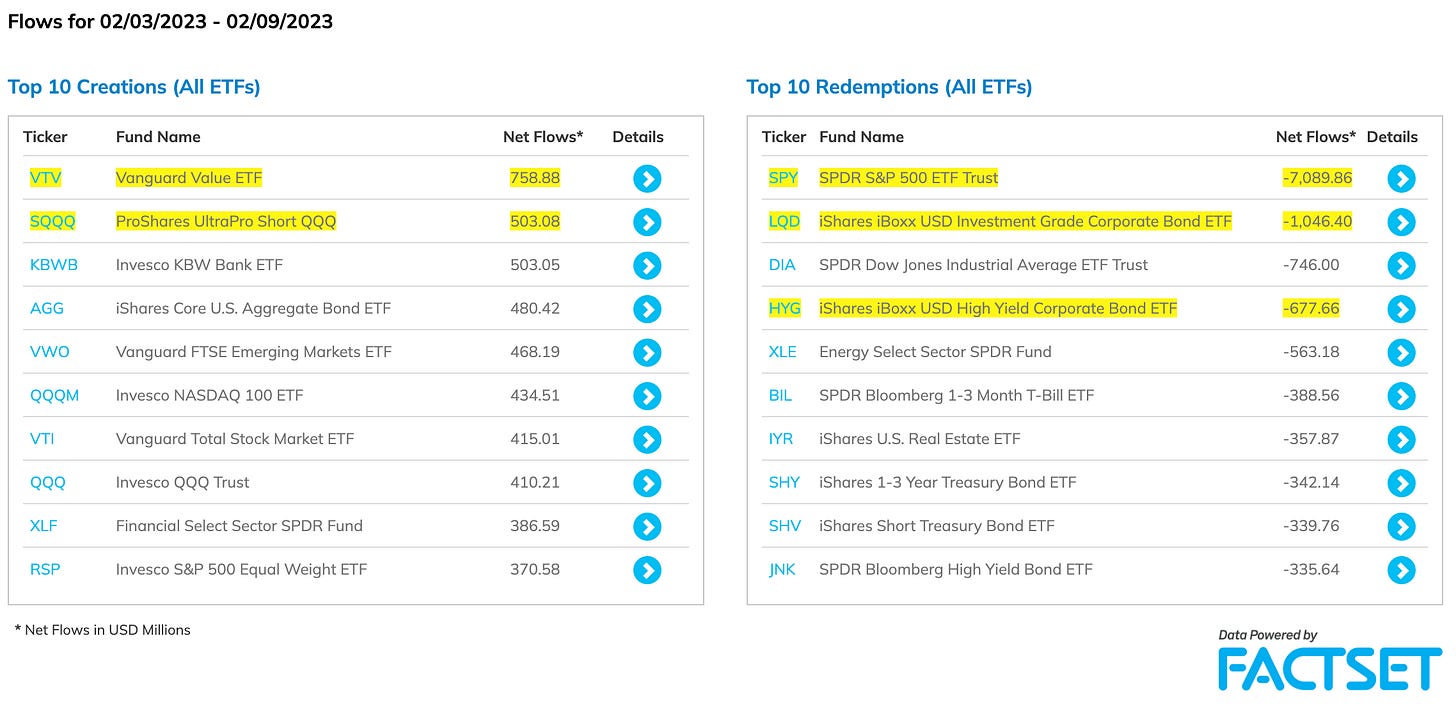Click the 370.58 net flow value
This screenshot has height=713, width=1456.
coord(535,569)
